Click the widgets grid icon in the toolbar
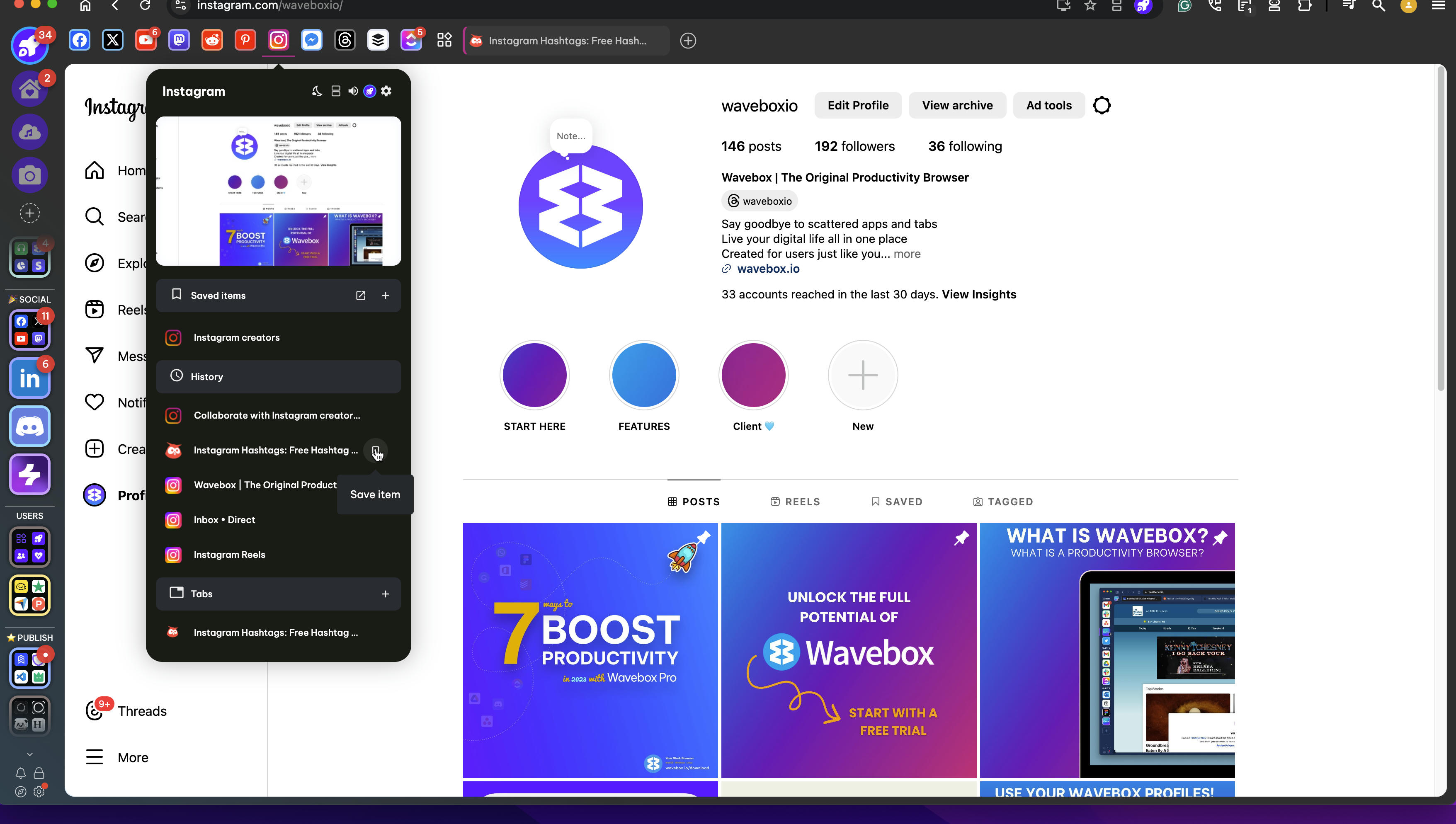Viewport: 1456px width, 824px height. (444, 40)
